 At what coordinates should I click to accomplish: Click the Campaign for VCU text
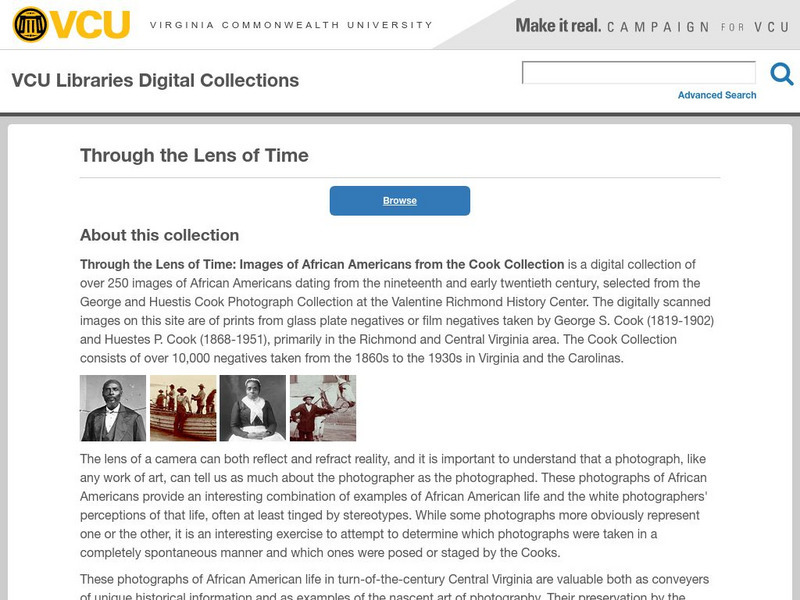(x=699, y=26)
